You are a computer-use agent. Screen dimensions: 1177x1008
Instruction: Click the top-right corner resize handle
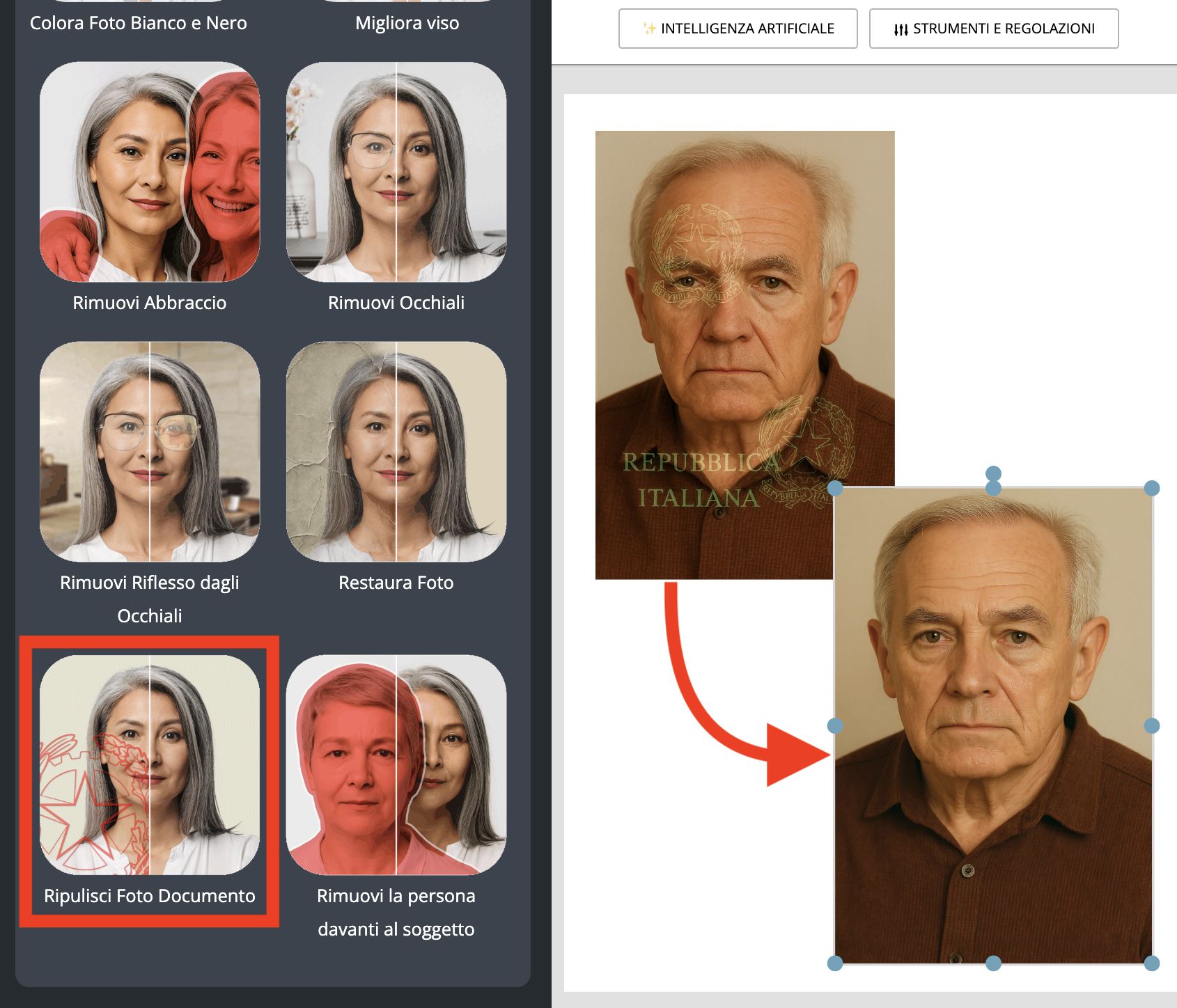pyautogui.click(x=1152, y=488)
